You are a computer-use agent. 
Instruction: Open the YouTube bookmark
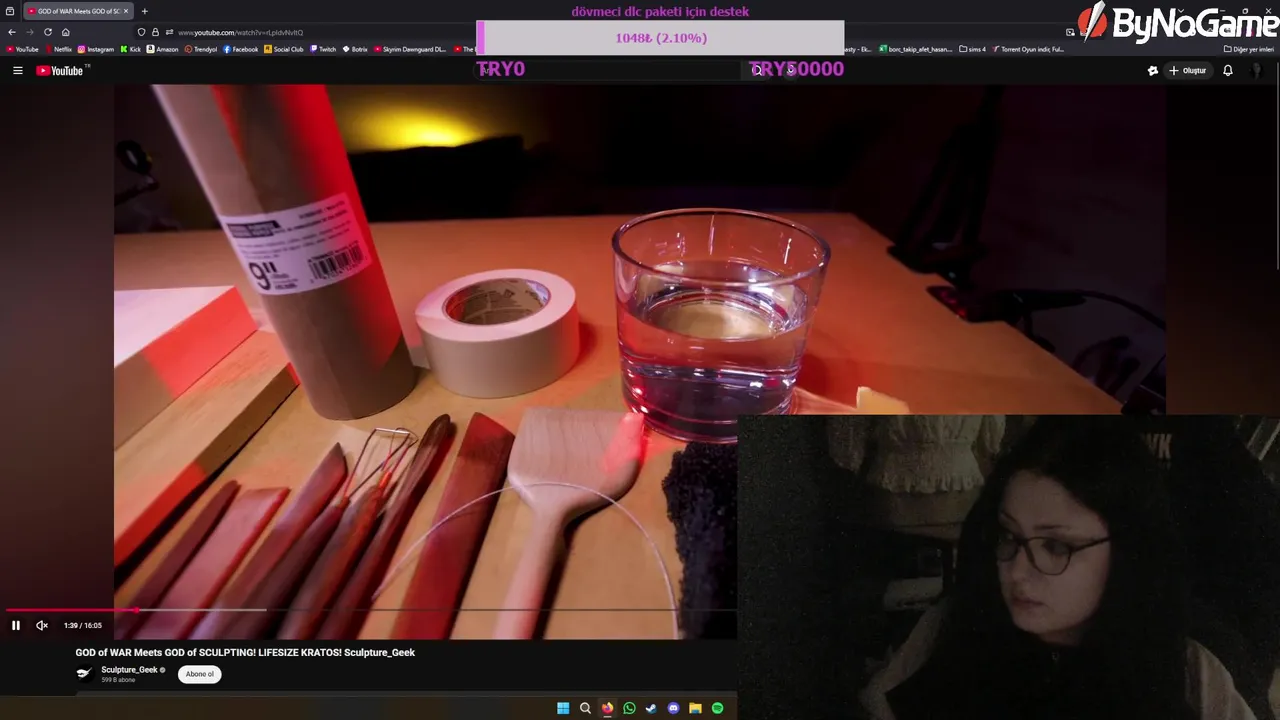click(22, 49)
